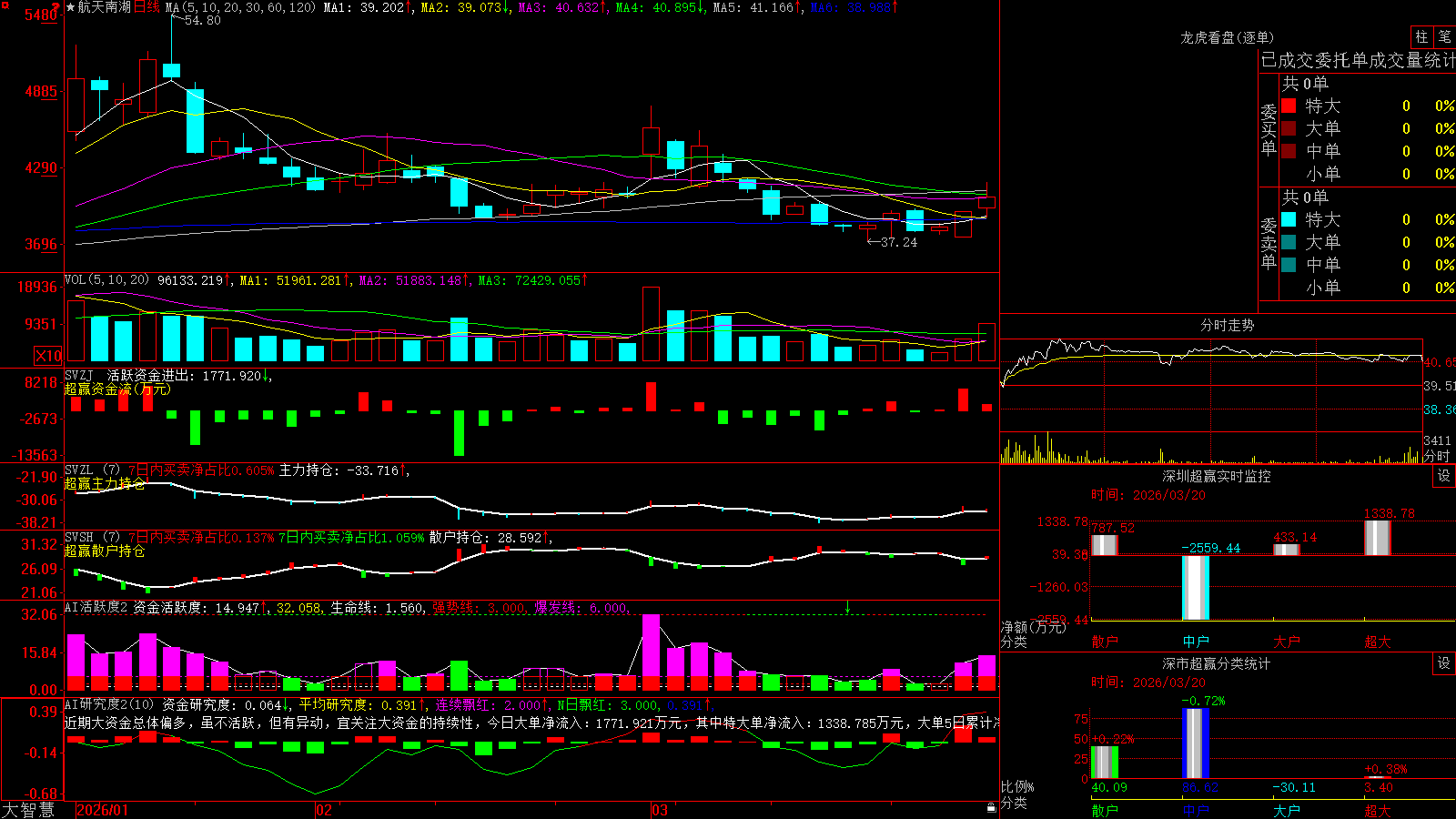Click the red question mark icon
Image resolution: width=1456 pixels, height=819 pixels.
[56, 7]
